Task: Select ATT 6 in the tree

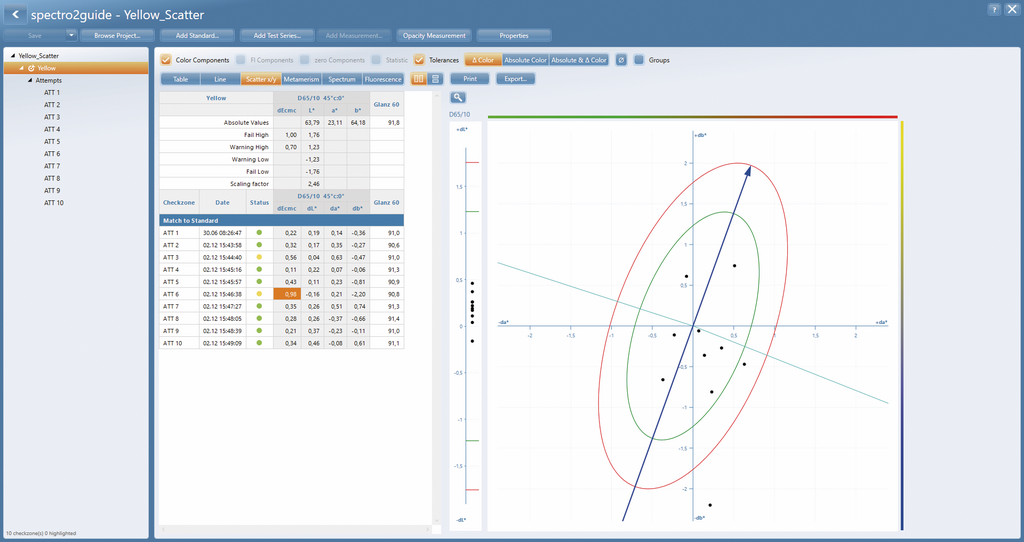Action: pos(52,154)
